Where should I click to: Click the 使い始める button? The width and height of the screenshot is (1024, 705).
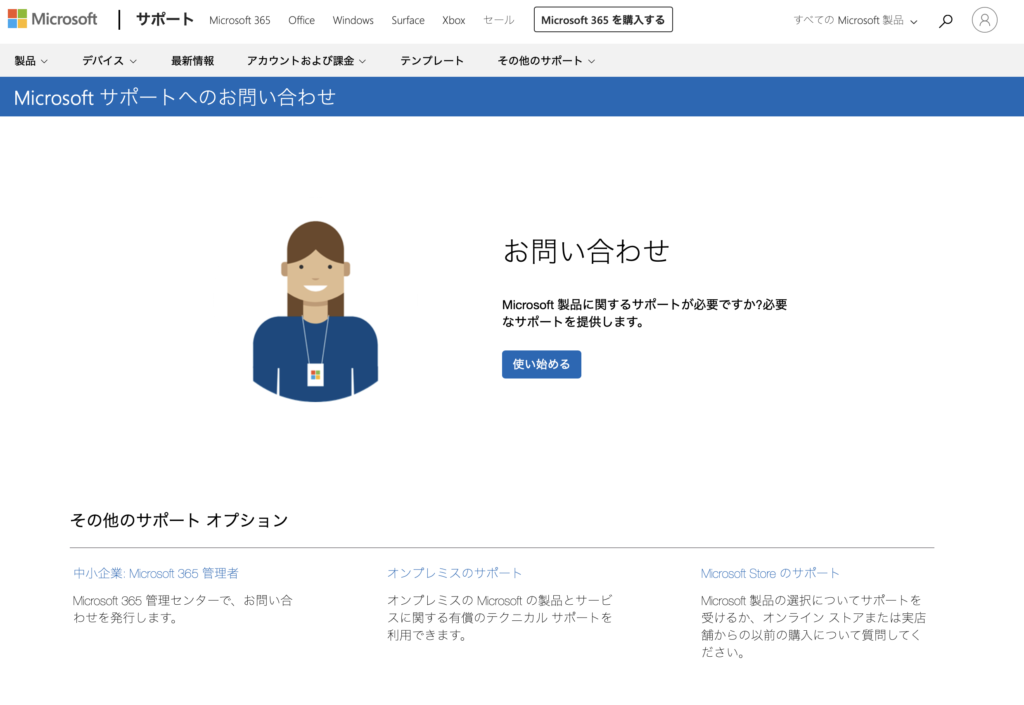[541, 364]
